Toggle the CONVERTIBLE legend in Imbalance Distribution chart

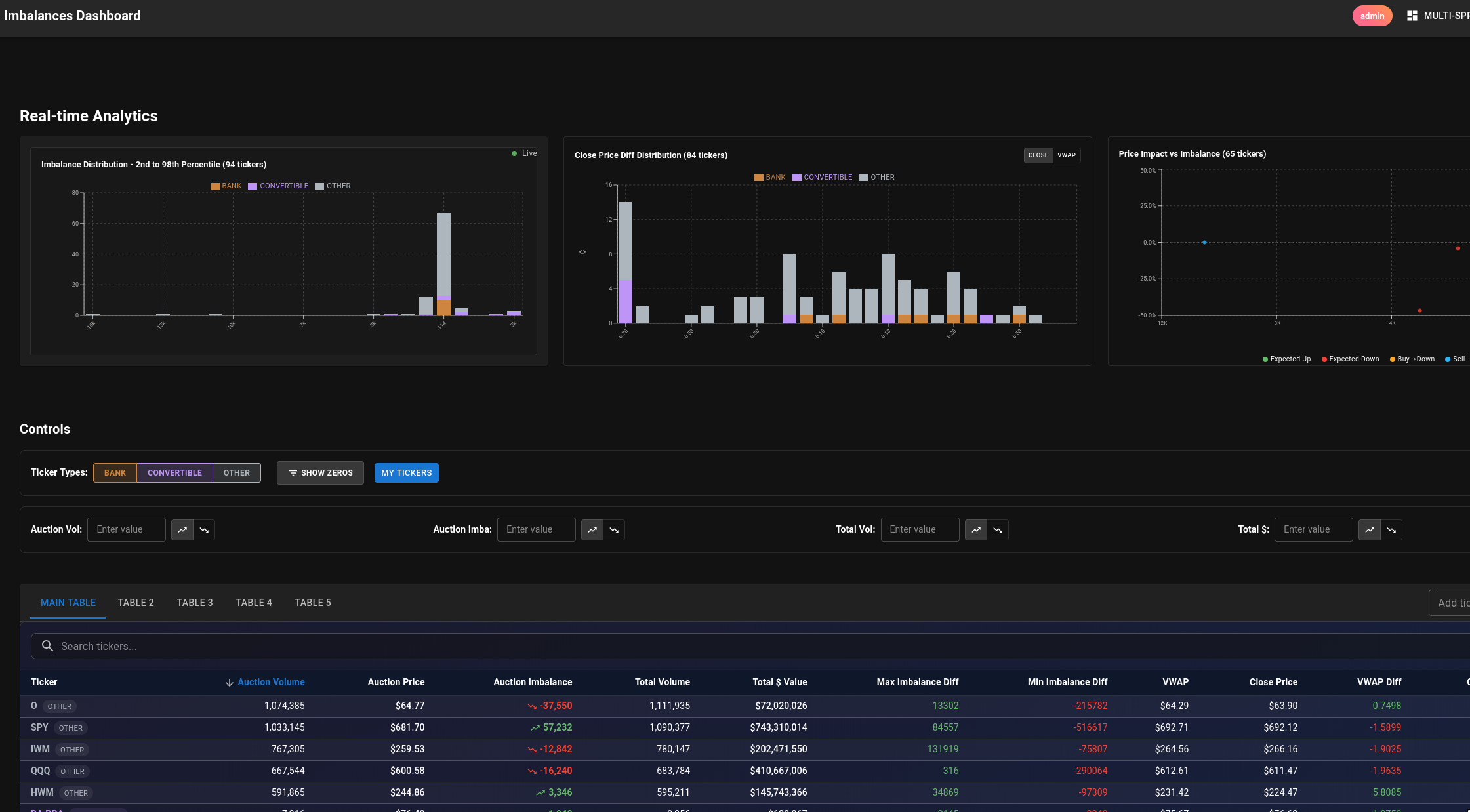(279, 186)
